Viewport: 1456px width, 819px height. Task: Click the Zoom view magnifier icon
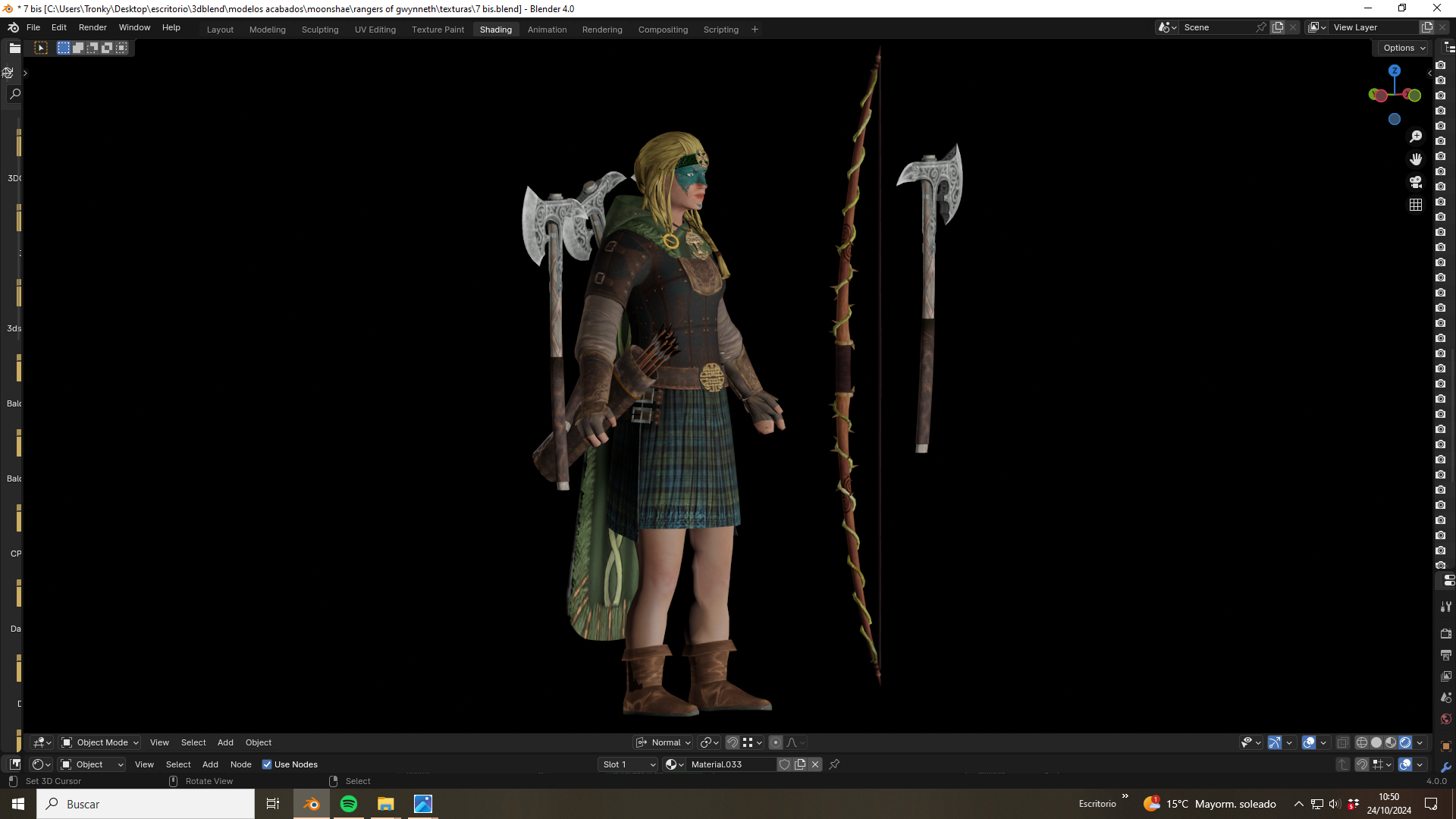coord(1416,136)
